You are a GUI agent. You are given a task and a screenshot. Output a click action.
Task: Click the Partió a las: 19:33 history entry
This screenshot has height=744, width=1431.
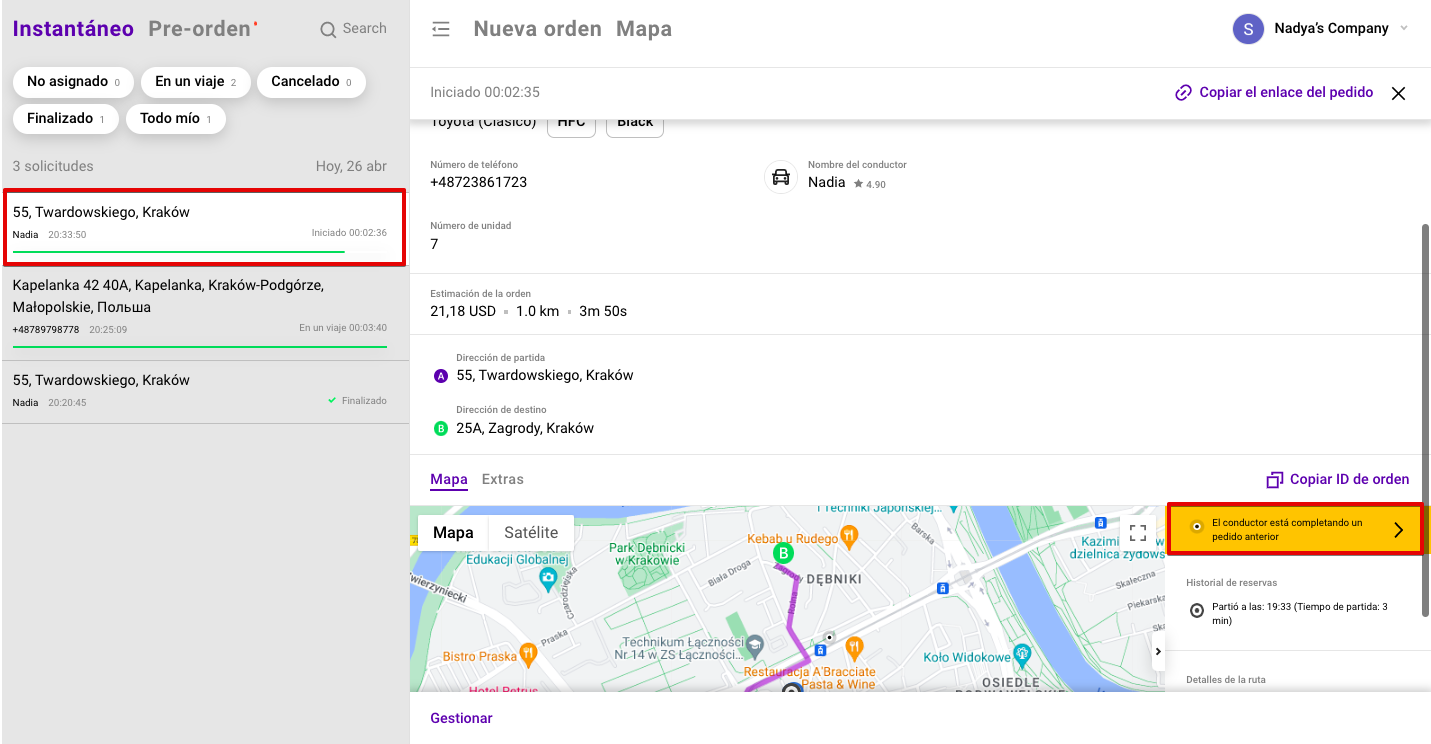[1299, 613]
